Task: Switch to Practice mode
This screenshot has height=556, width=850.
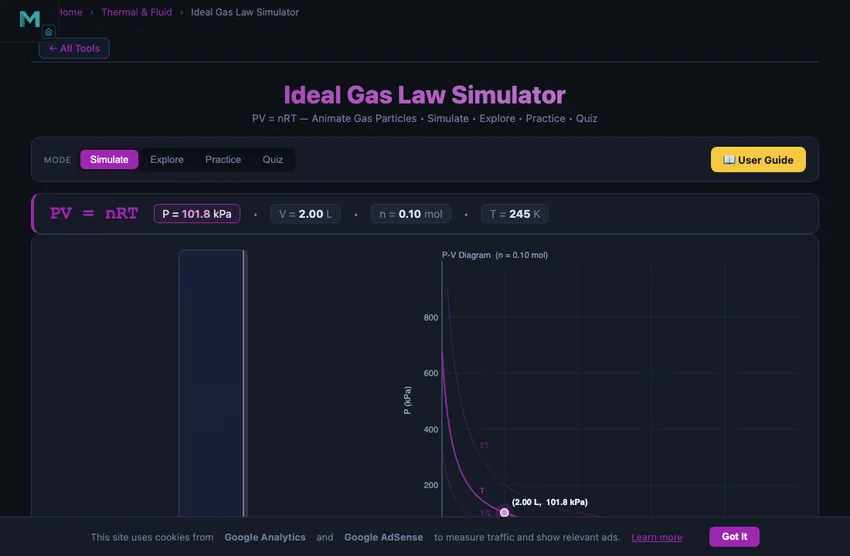Action: pos(223,159)
